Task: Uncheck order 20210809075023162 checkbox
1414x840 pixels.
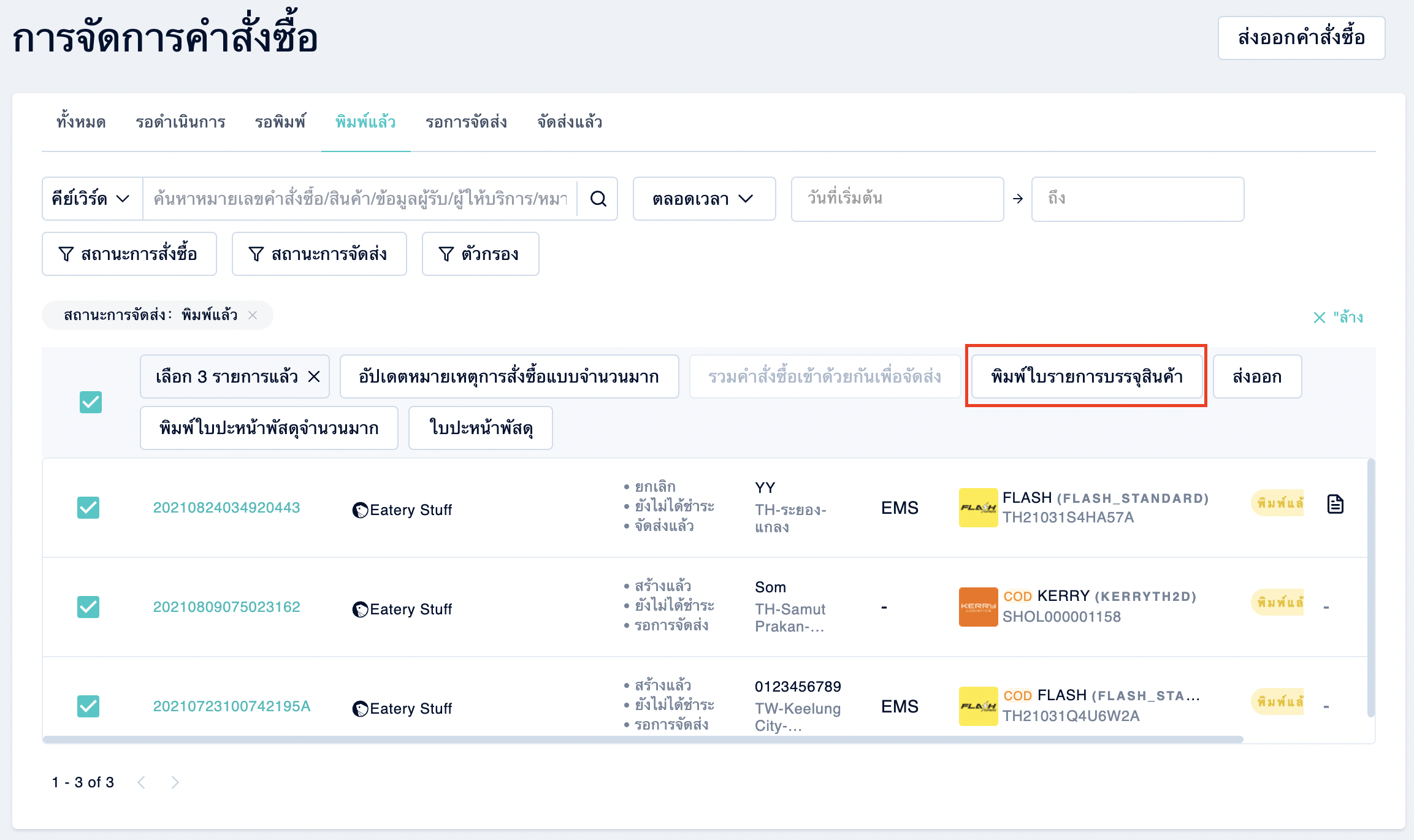Action: tap(88, 607)
